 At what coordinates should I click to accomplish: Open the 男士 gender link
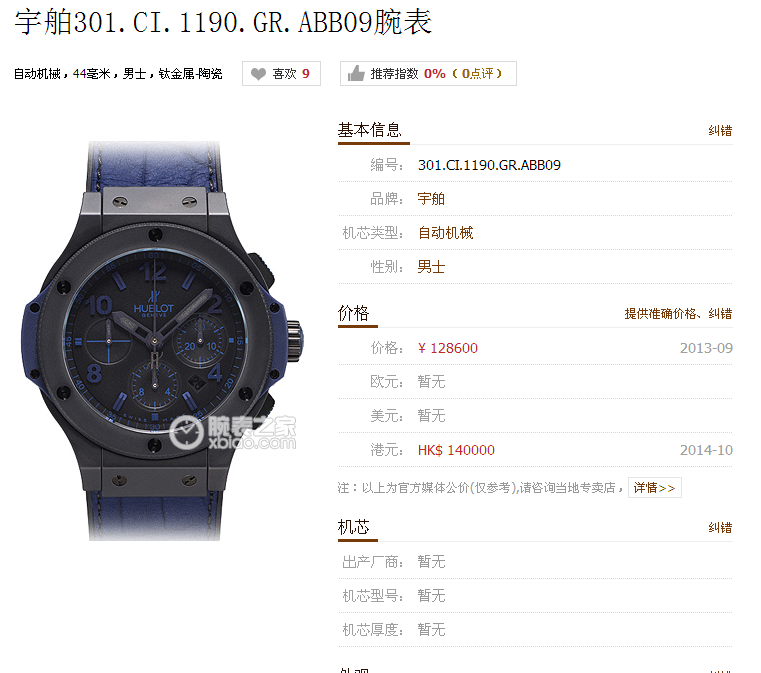click(x=431, y=267)
